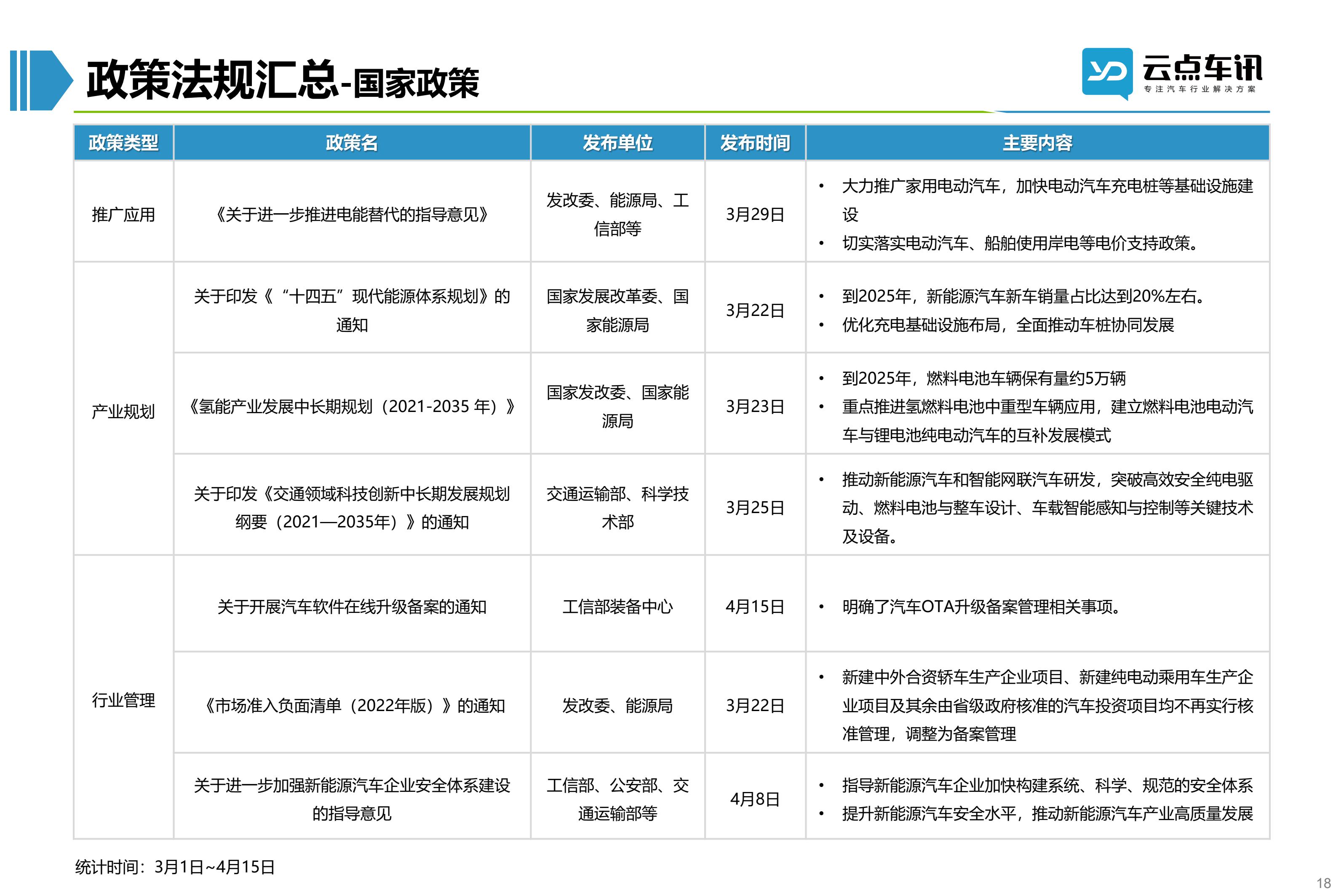The height and width of the screenshot is (896, 1344).
Task: Select 《关于进一步推进电能替代的指导意见》 policy name
Action: pyautogui.click(x=352, y=215)
